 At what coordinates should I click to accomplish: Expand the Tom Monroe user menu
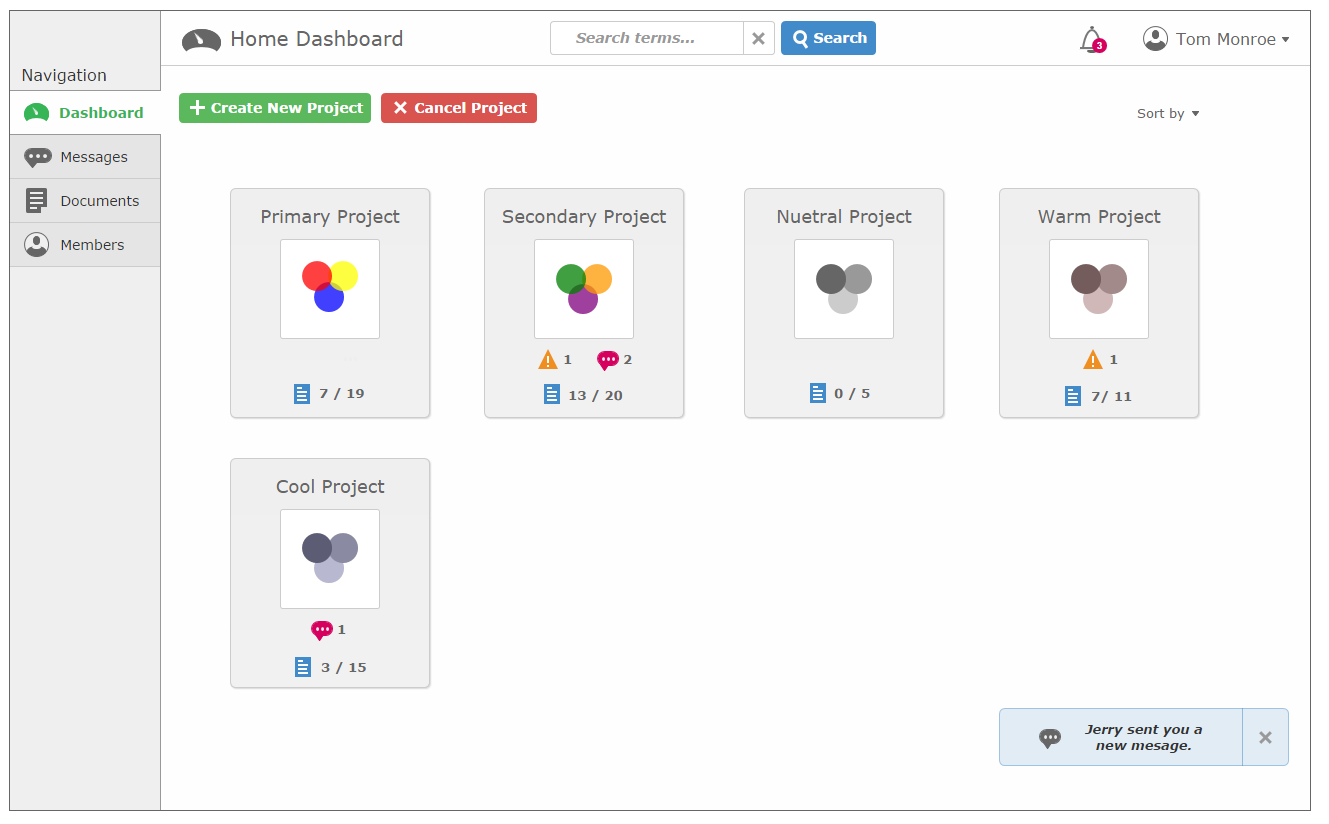click(x=1285, y=40)
